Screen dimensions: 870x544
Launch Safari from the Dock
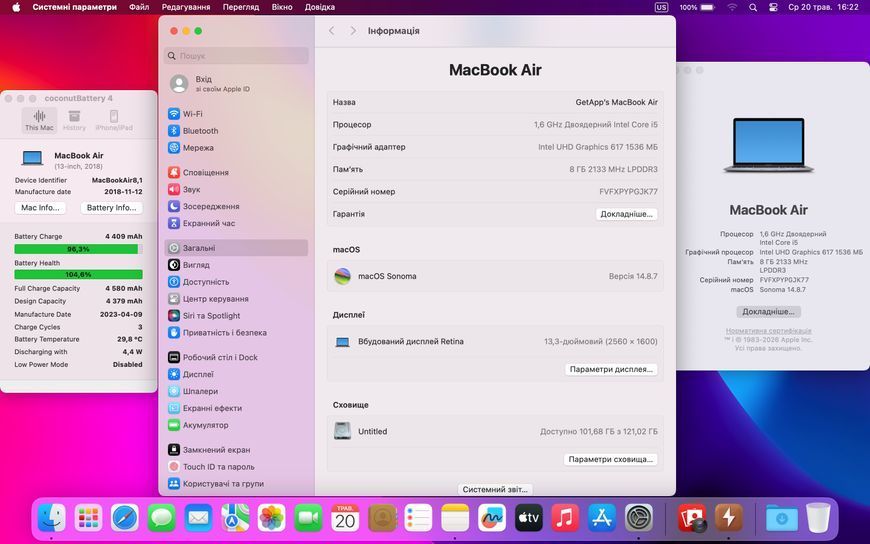click(125, 518)
